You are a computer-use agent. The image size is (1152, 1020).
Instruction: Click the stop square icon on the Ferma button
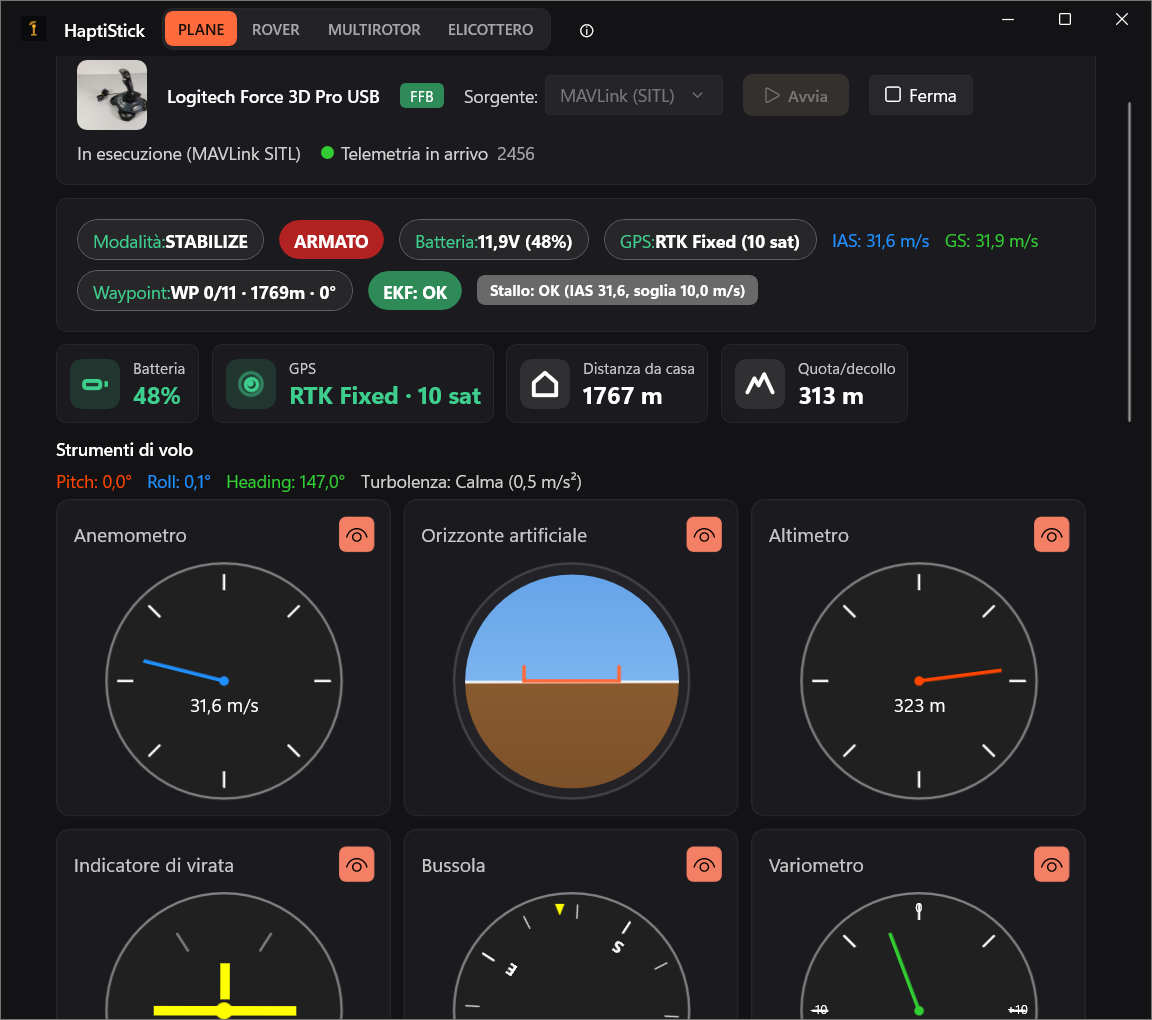pos(893,95)
